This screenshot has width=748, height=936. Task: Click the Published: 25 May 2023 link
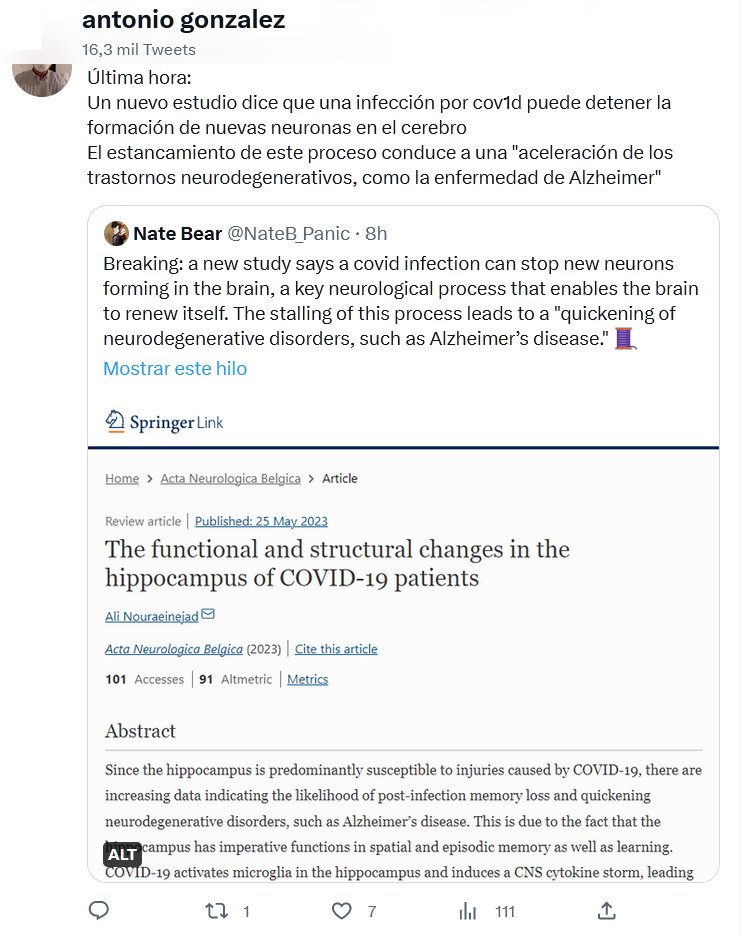(261, 520)
